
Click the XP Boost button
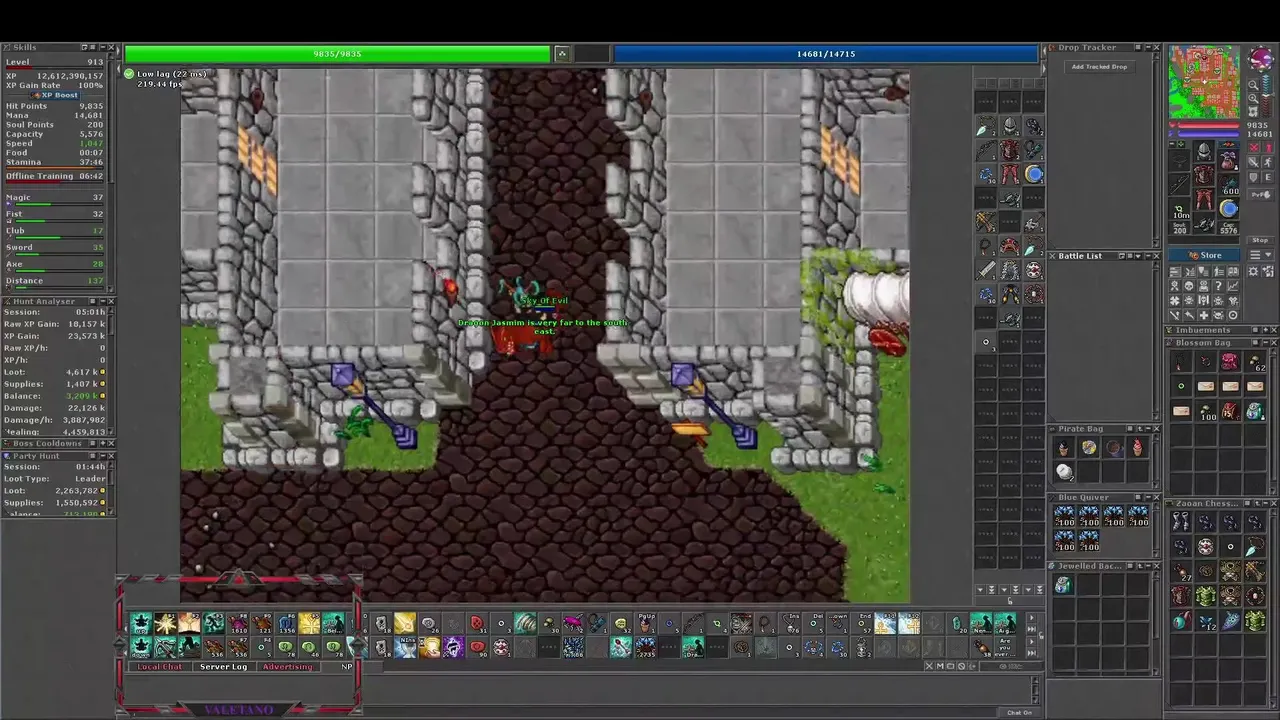55,95
